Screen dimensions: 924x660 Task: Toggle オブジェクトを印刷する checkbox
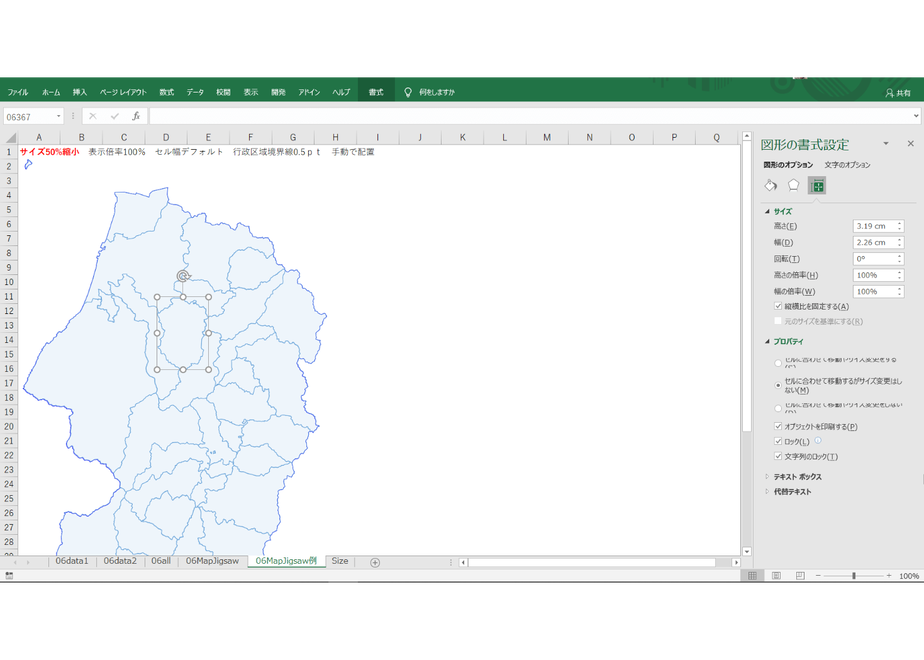tap(778, 426)
